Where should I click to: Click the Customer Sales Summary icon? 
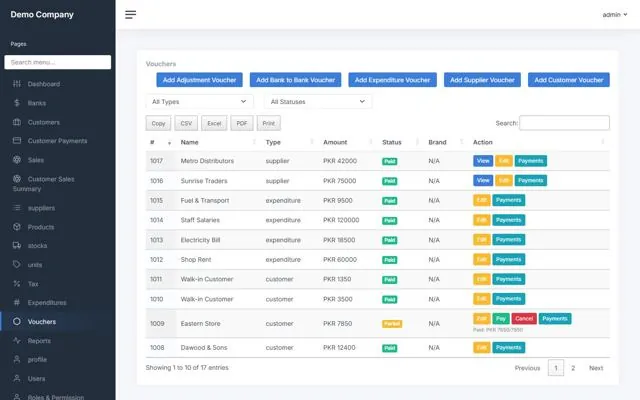pyautogui.click(x=17, y=179)
